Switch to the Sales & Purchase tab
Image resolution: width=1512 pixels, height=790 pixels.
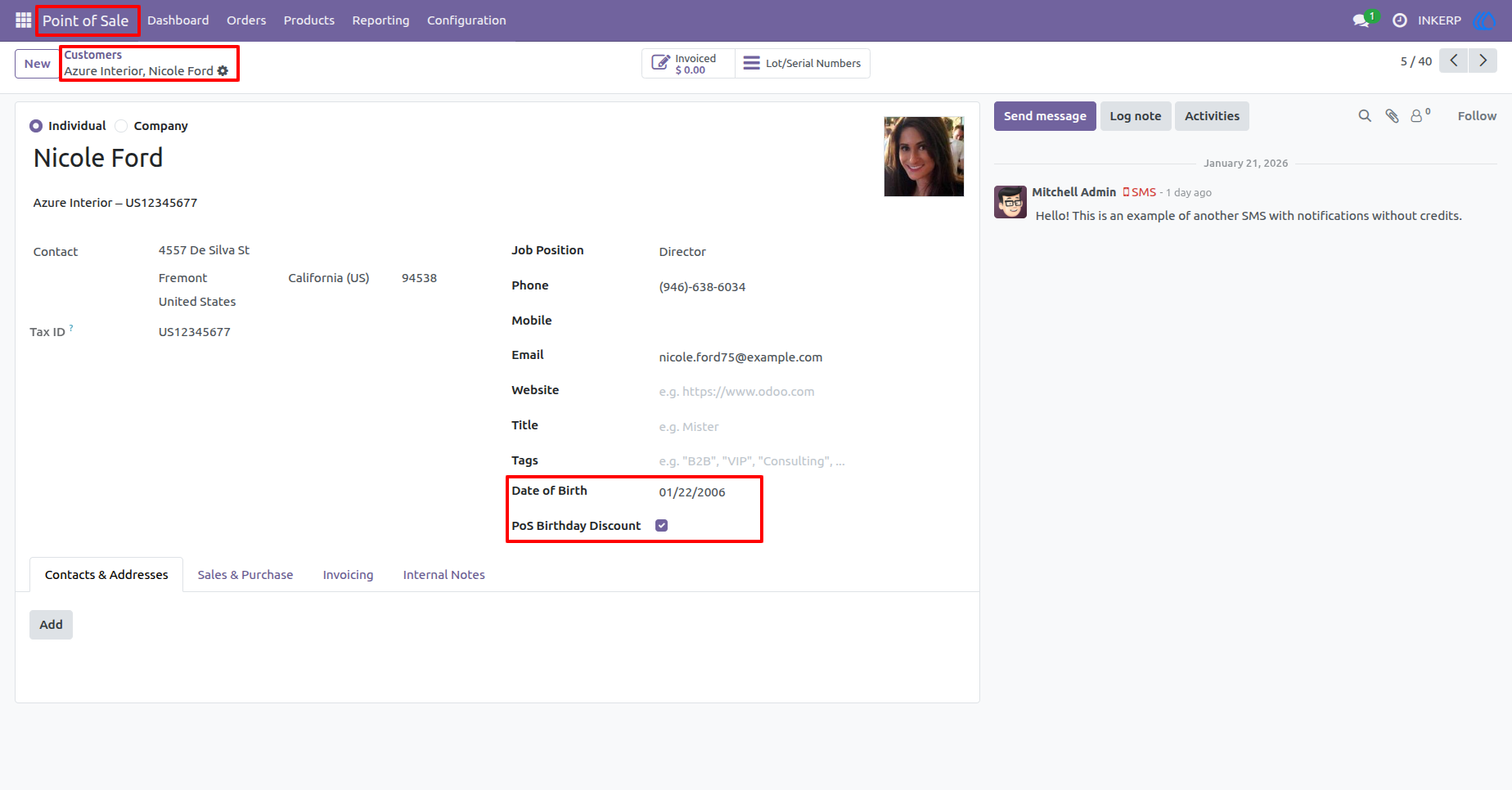point(245,575)
